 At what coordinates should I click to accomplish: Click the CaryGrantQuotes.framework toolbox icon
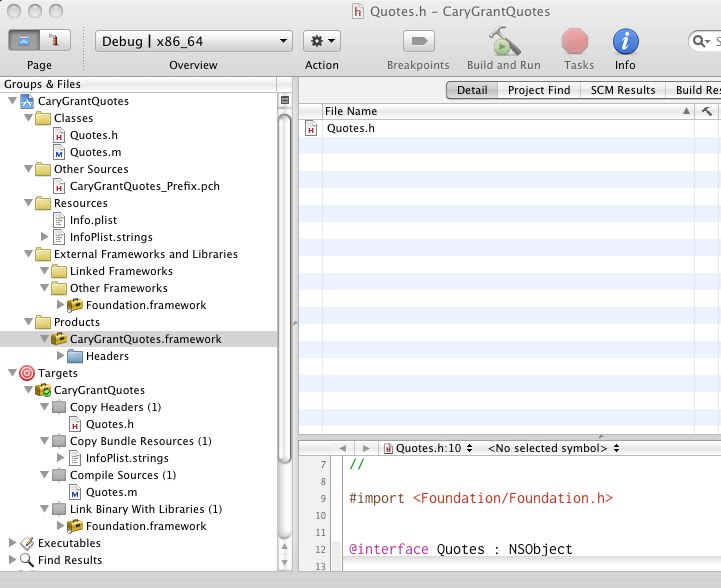point(59,339)
